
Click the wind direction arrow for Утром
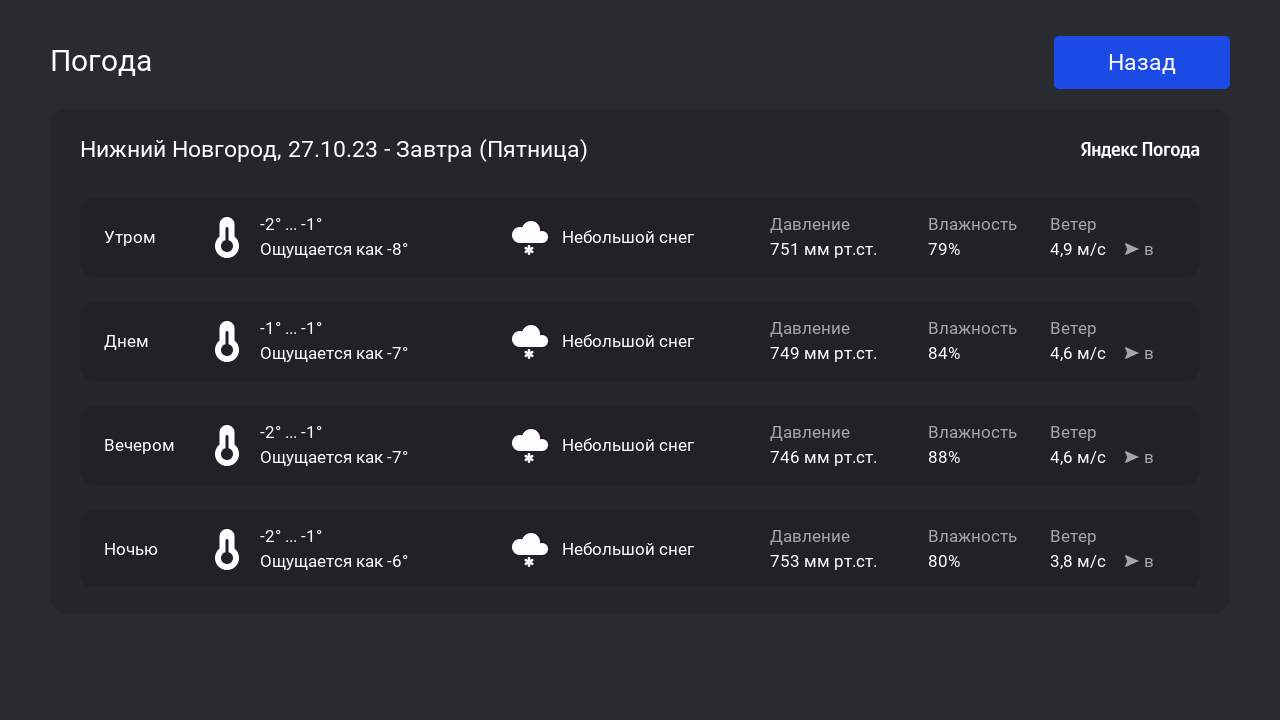1131,249
